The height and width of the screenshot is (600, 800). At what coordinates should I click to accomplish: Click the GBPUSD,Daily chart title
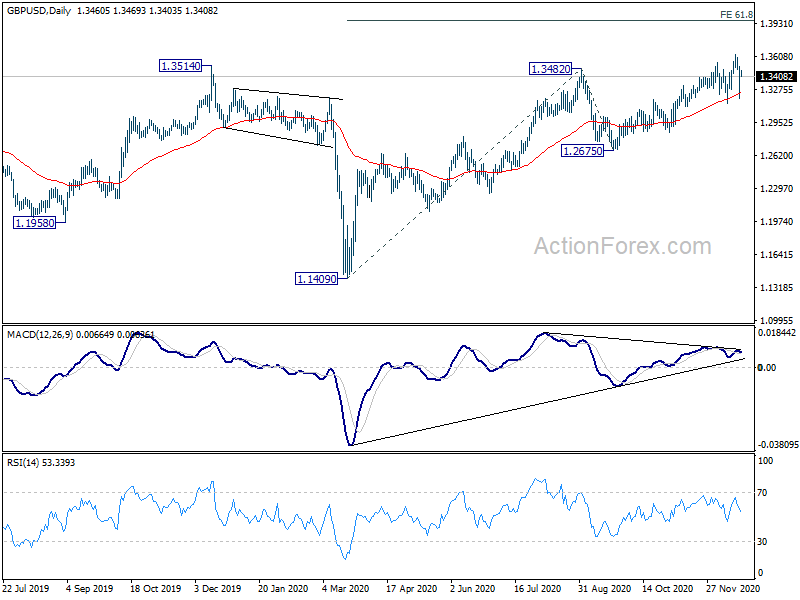tap(39, 10)
